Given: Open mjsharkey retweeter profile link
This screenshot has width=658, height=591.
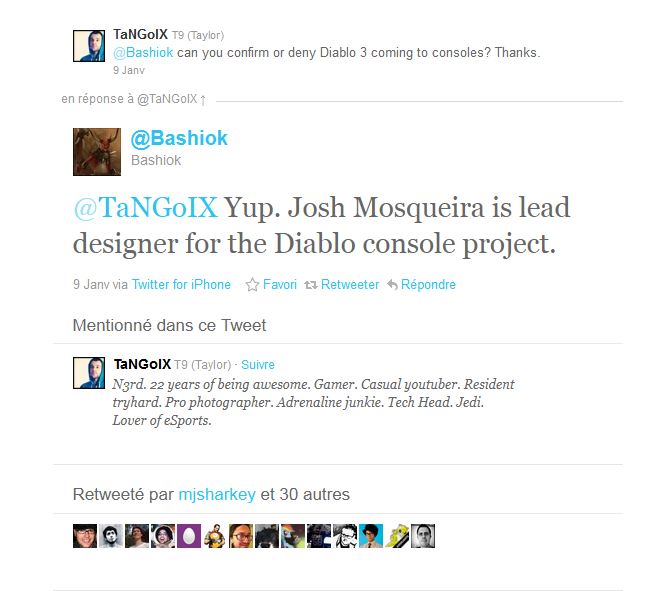Looking at the screenshot, I should tap(217, 494).
